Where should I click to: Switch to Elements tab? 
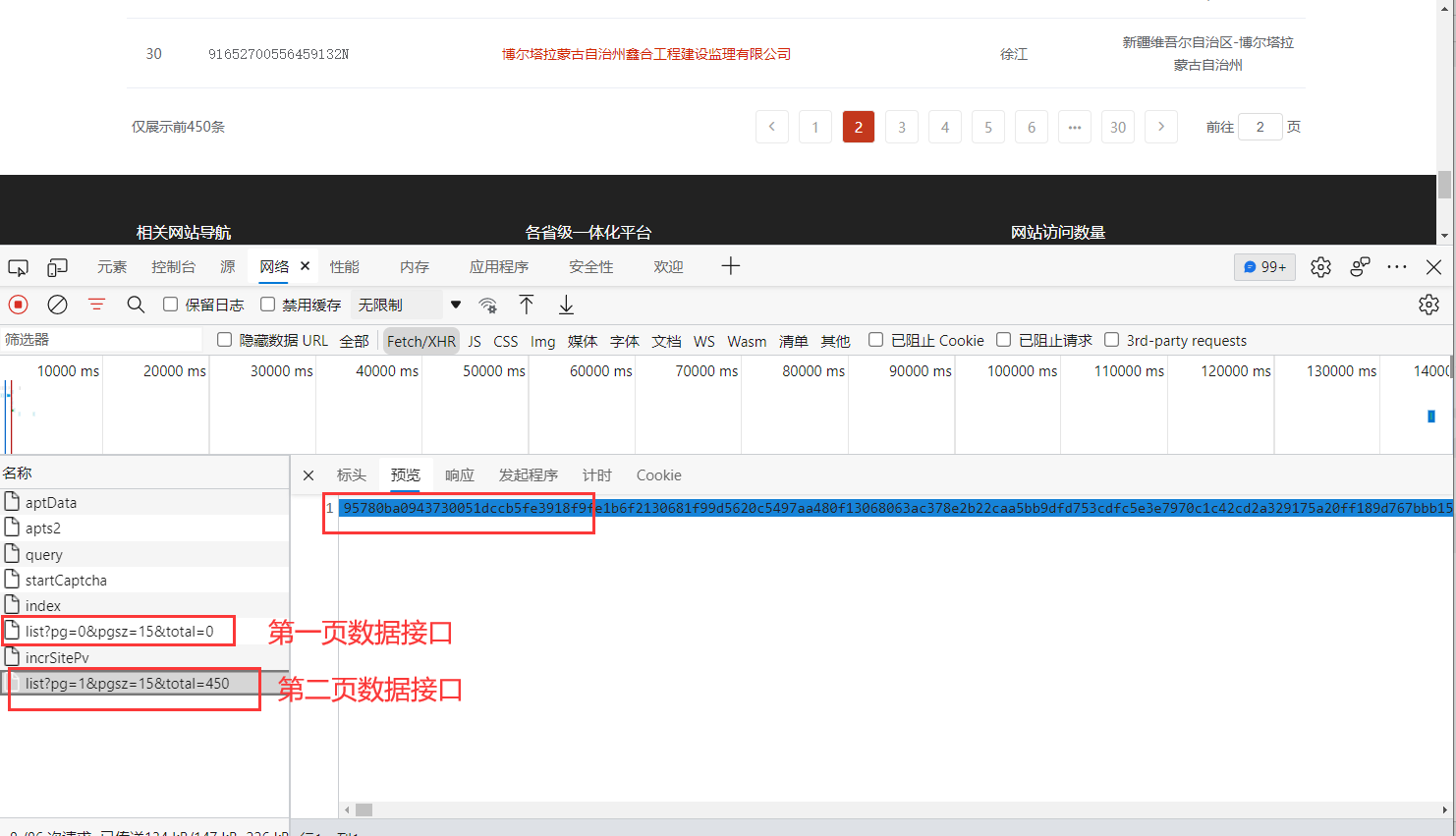[x=112, y=267]
